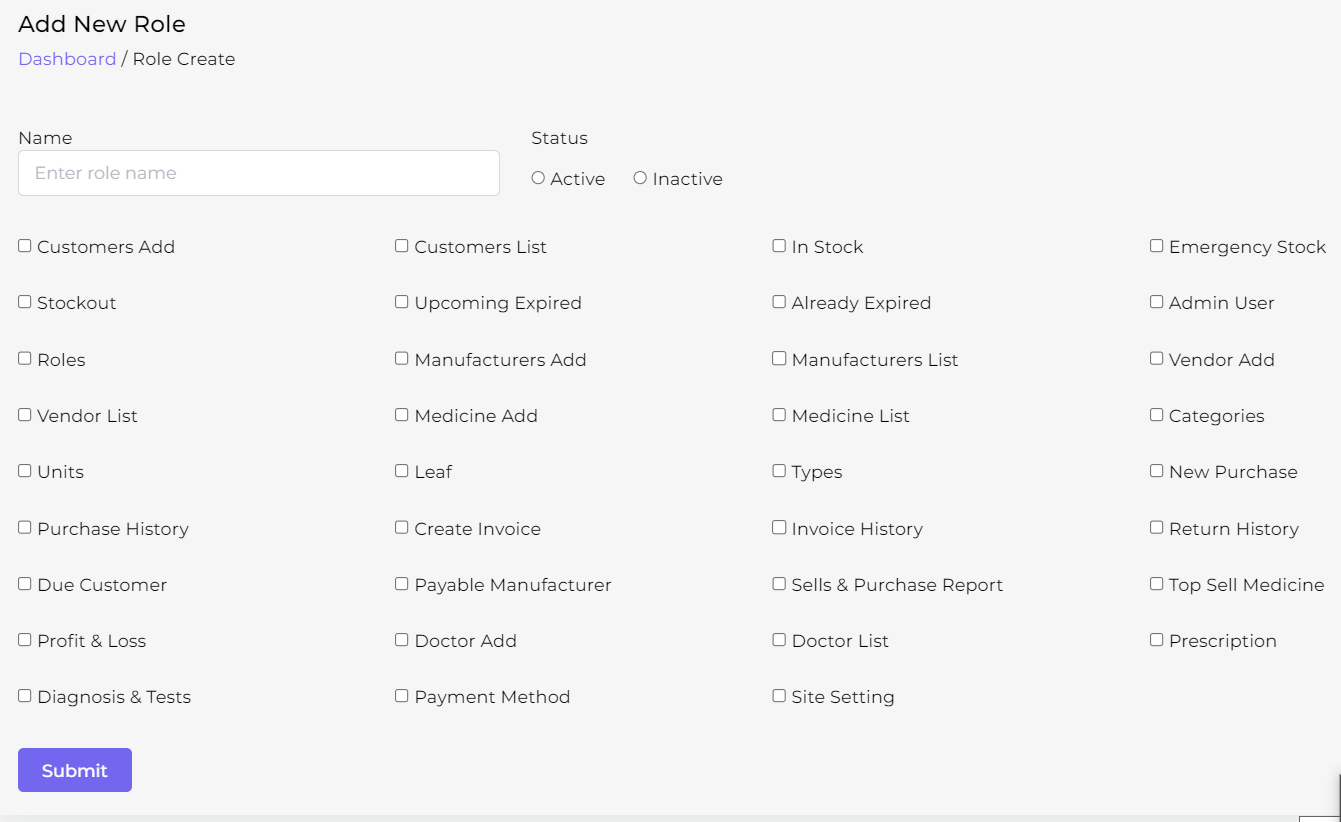Check the Site Setting checkbox

tap(779, 696)
